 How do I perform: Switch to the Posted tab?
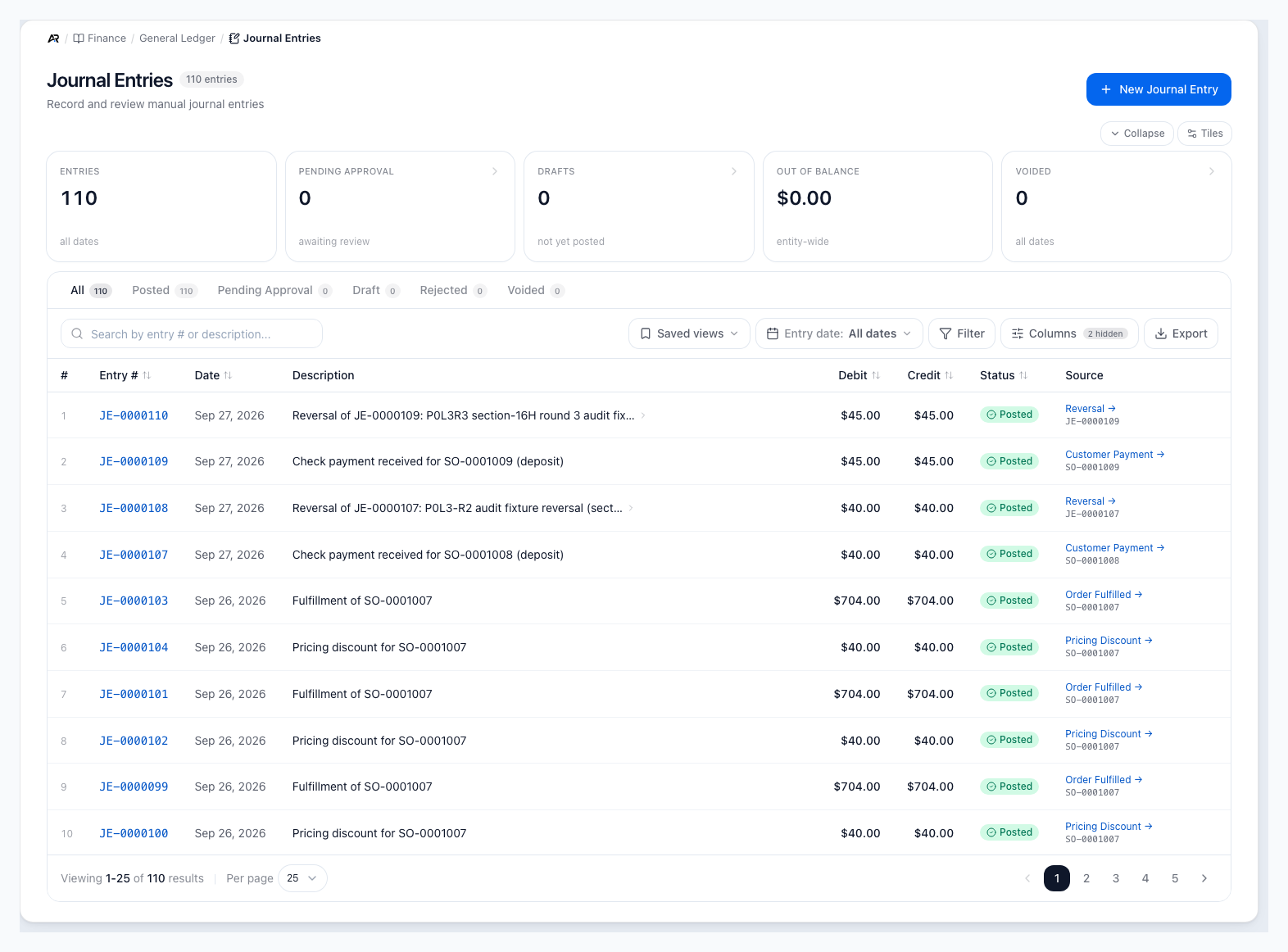(164, 290)
